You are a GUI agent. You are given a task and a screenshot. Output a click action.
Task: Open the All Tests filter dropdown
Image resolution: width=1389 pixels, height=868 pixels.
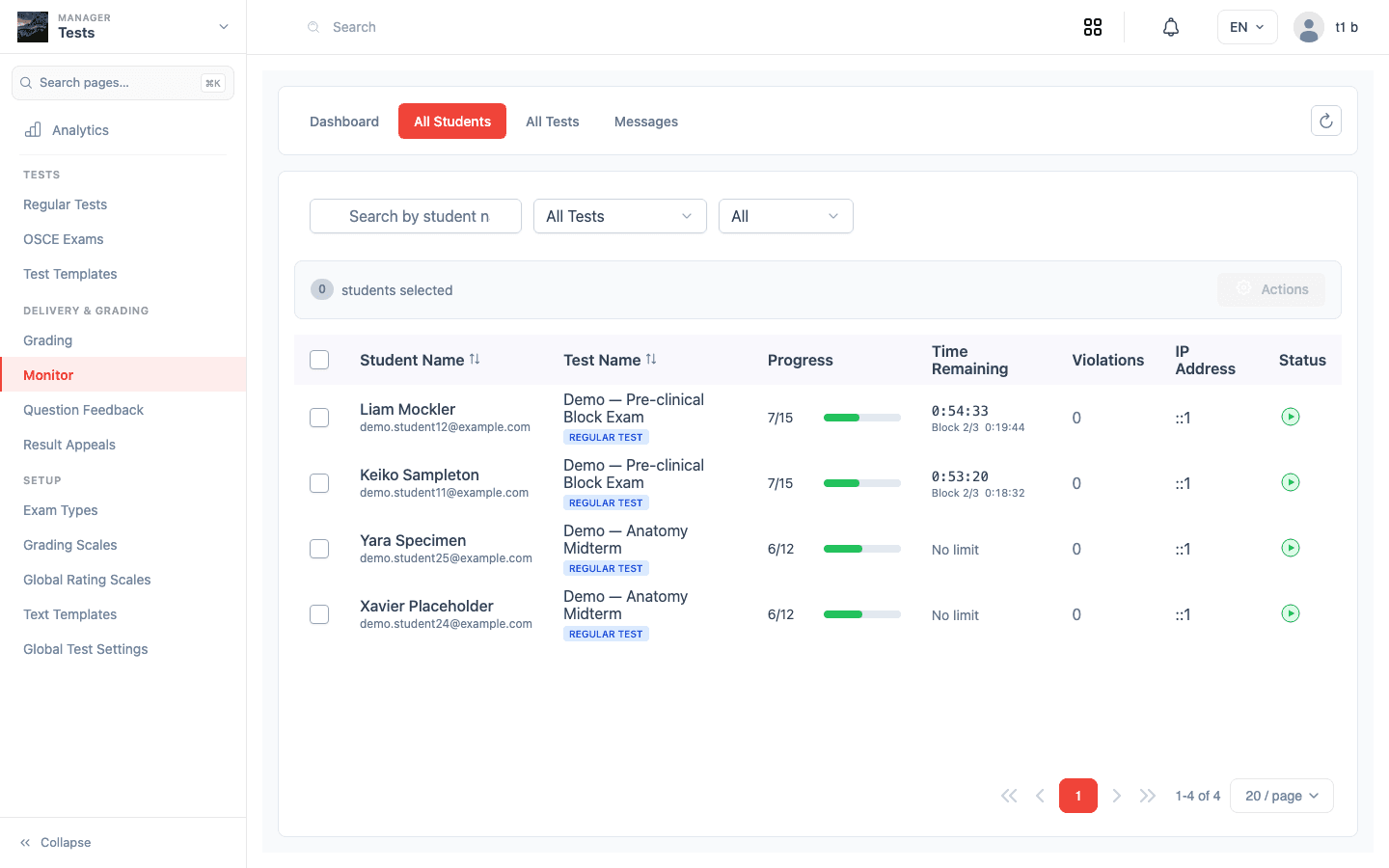click(x=620, y=216)
